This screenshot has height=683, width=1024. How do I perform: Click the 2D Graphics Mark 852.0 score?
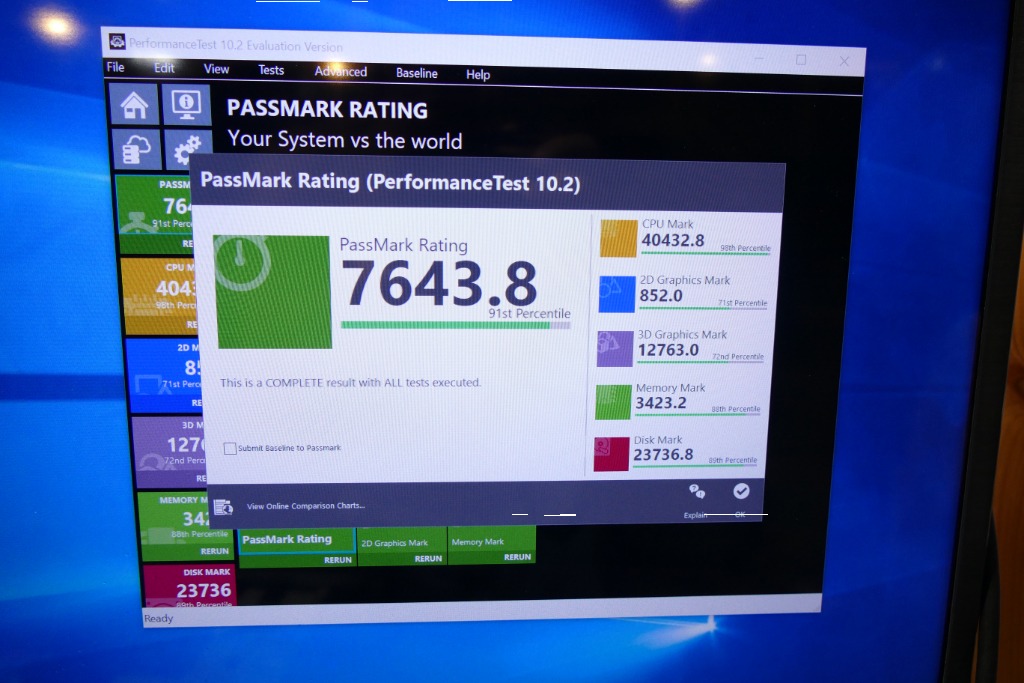661,296
